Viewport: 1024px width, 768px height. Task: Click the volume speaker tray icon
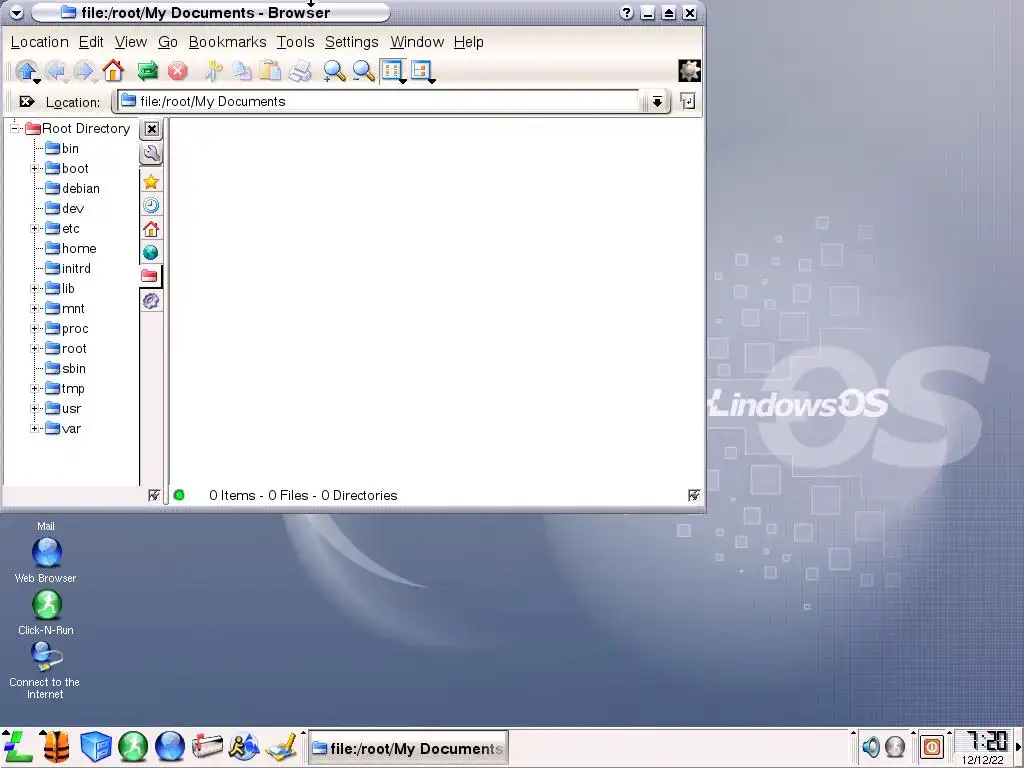[x=871, y=746]
